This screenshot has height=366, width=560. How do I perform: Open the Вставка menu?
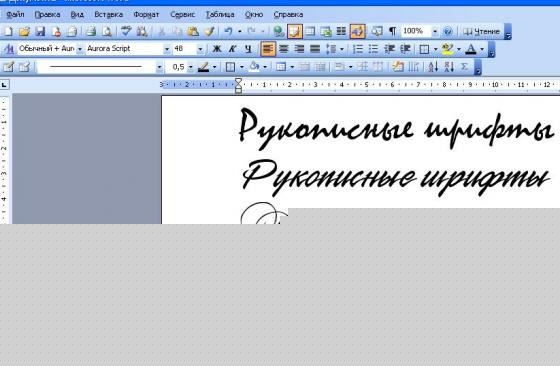[x=109, y=15]
